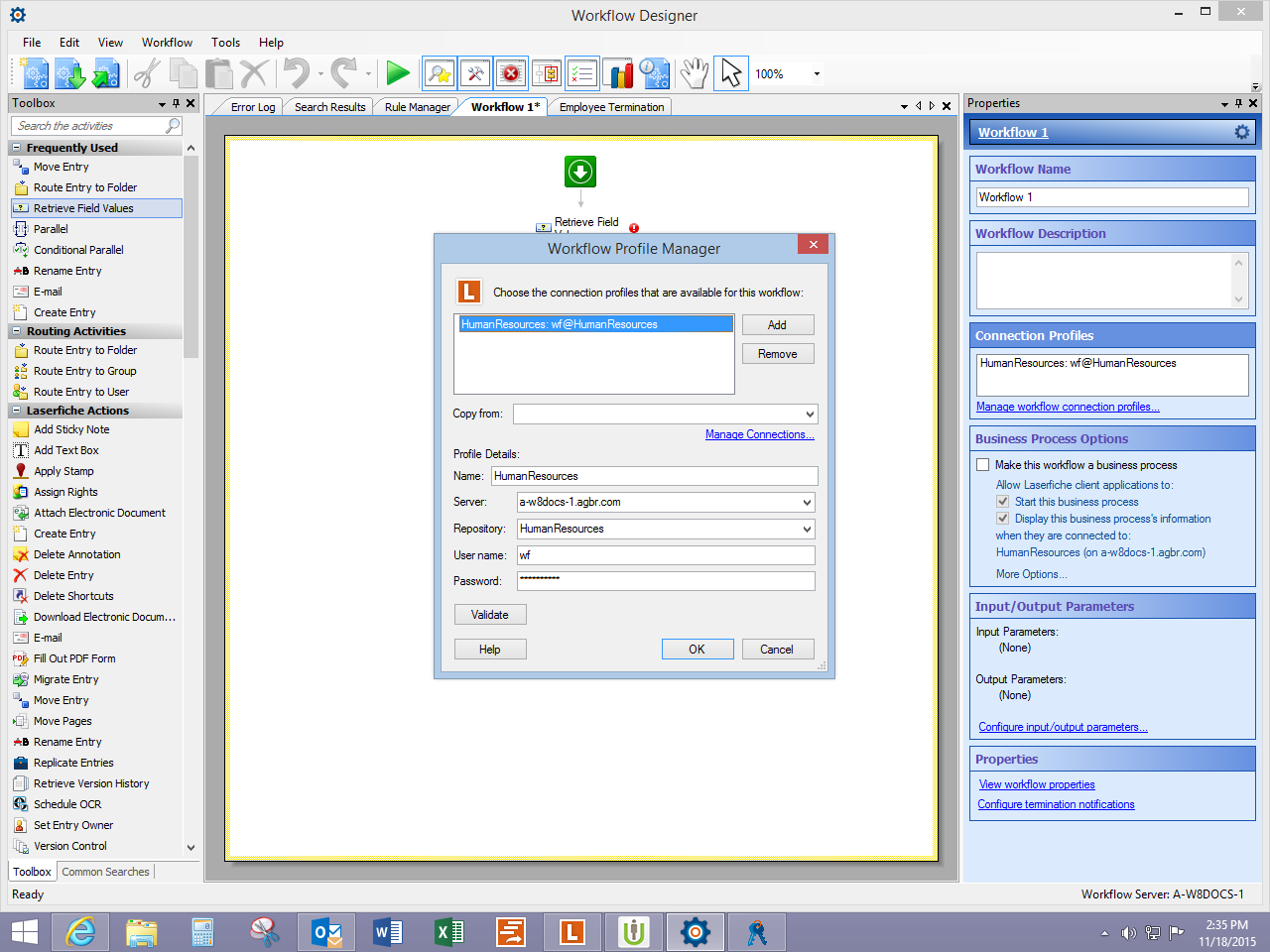Open the Workflow 1 gear settings icon
The width and height of the screenshot is (1270, 952).
pos(1241,132)
